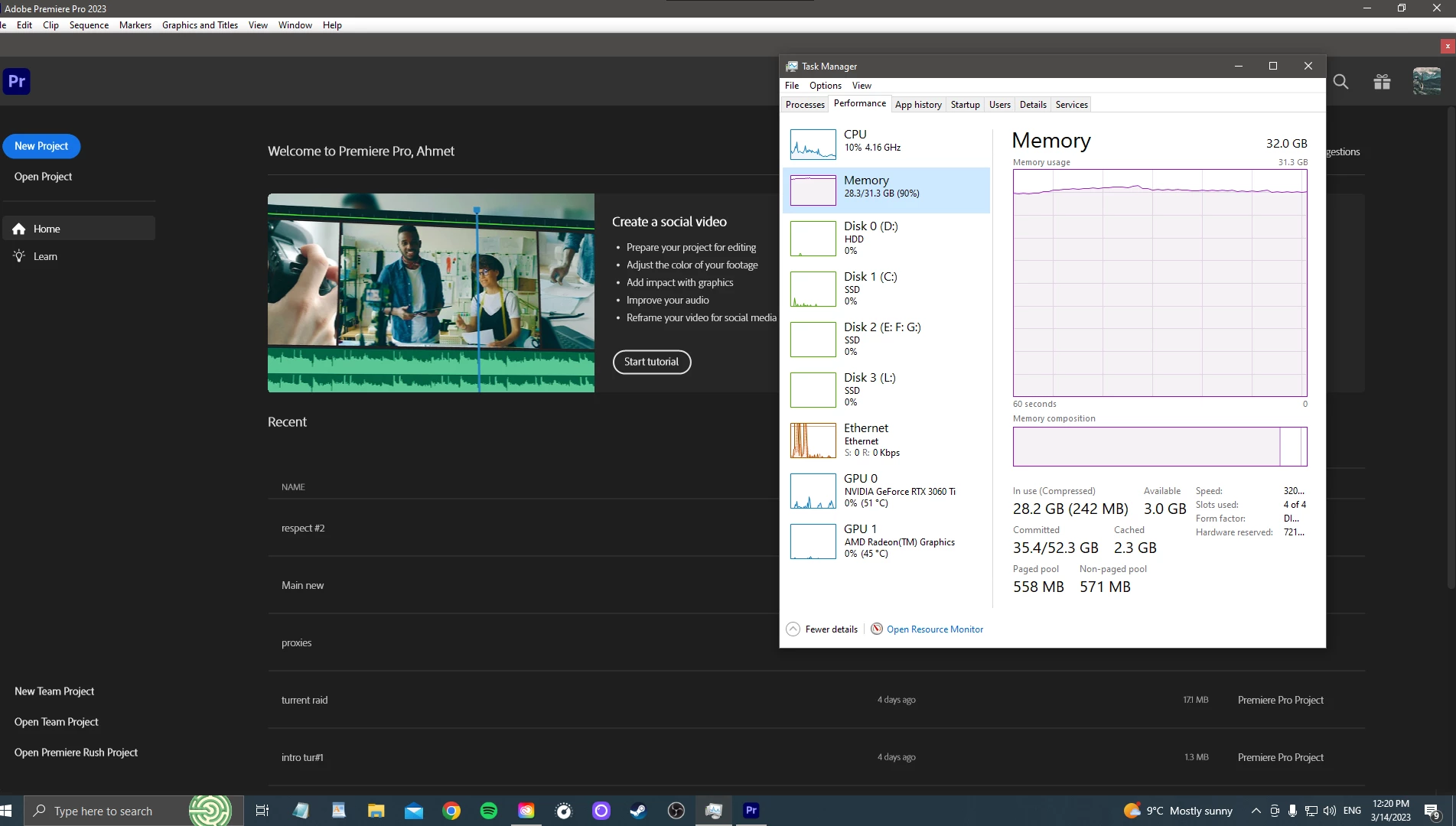Viewport: 1456px width, 826px height.
Task: Open File Explorer from taskbar
Action: (376, 811)
